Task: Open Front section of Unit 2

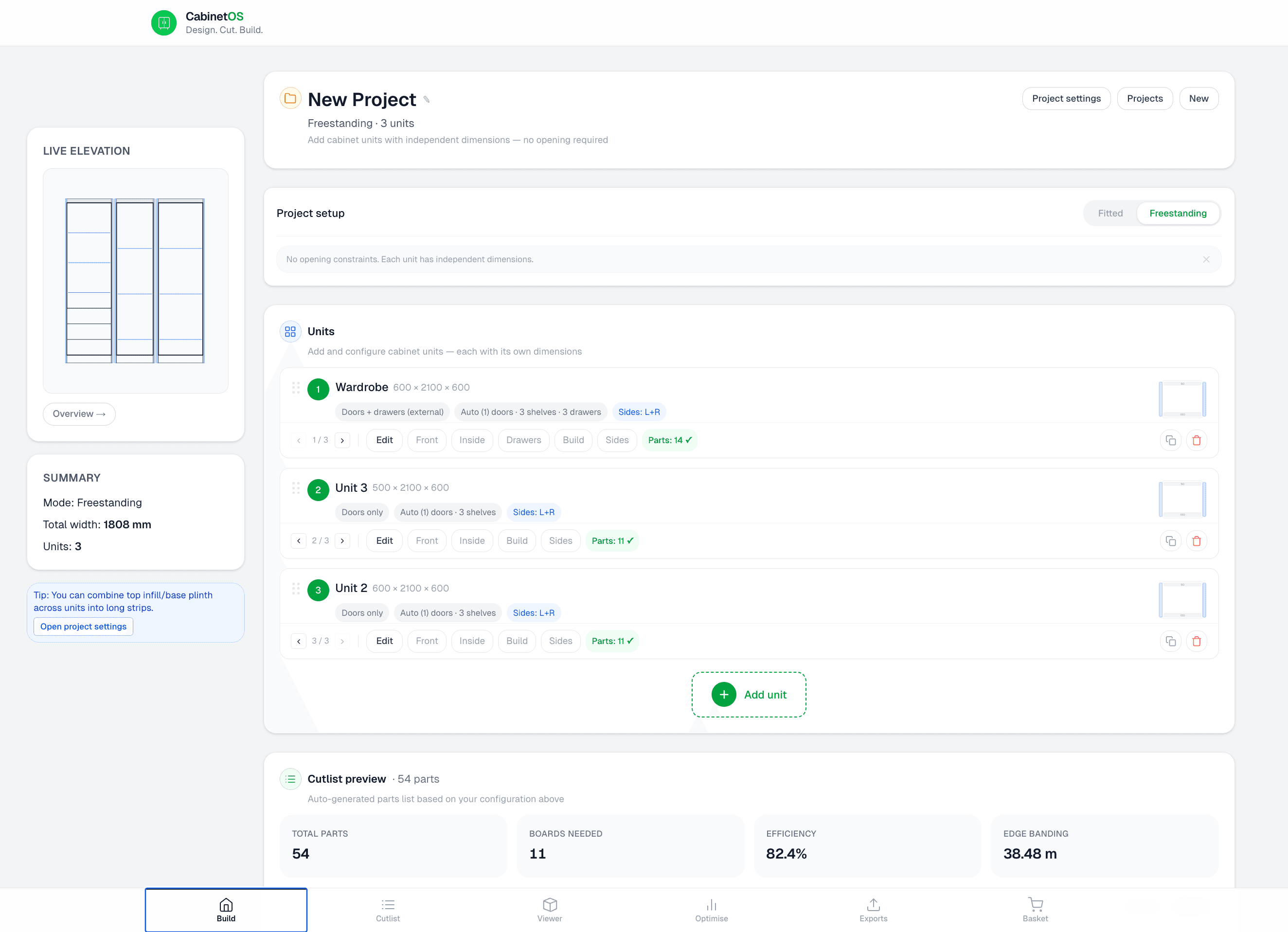Action: [x=427, y=641]
